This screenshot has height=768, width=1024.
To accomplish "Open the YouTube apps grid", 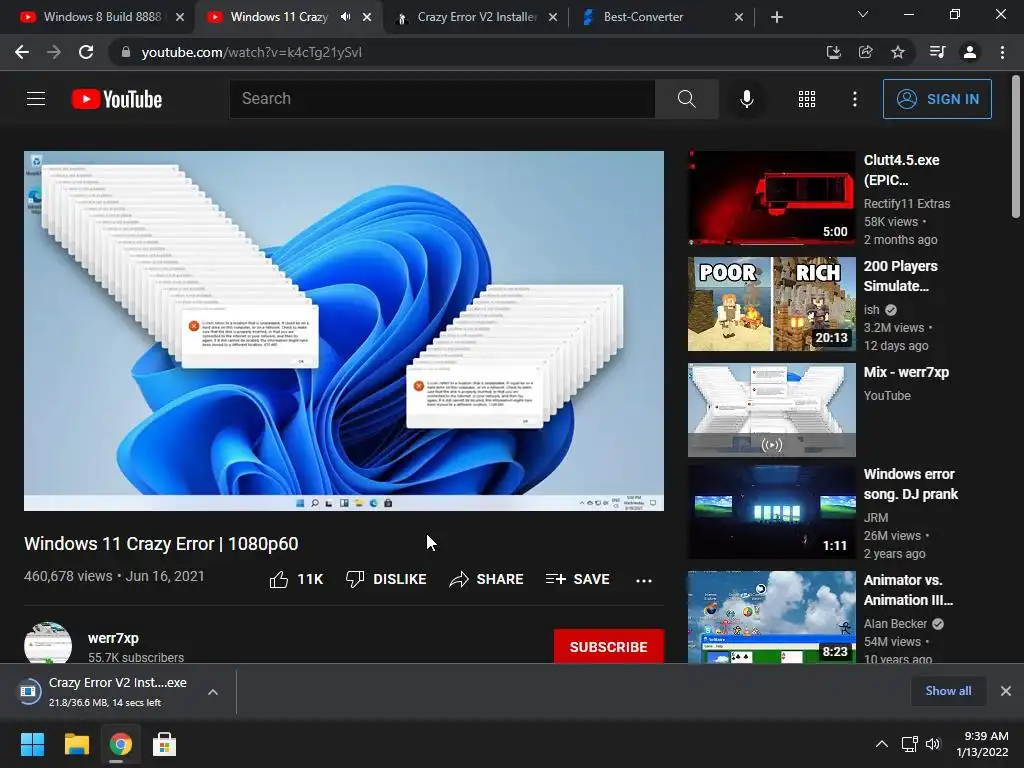I will [x=807, y=99].
